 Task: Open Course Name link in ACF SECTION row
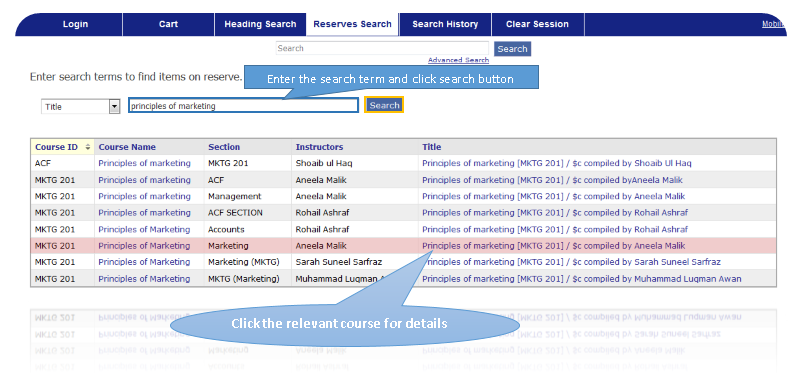(x=145, y=213)
